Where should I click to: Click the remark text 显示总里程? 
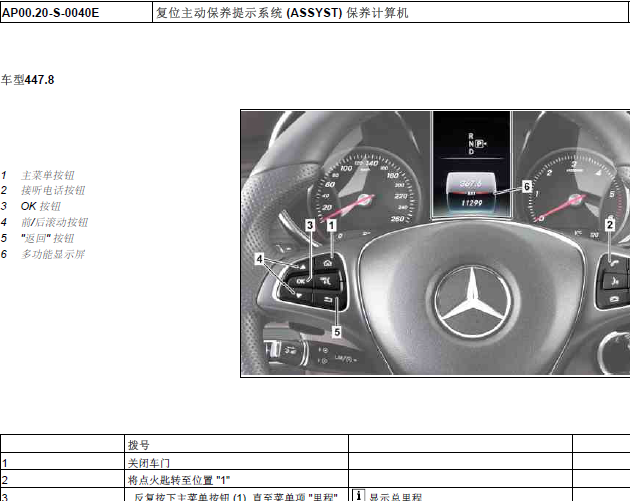click(x=395, y=497)
